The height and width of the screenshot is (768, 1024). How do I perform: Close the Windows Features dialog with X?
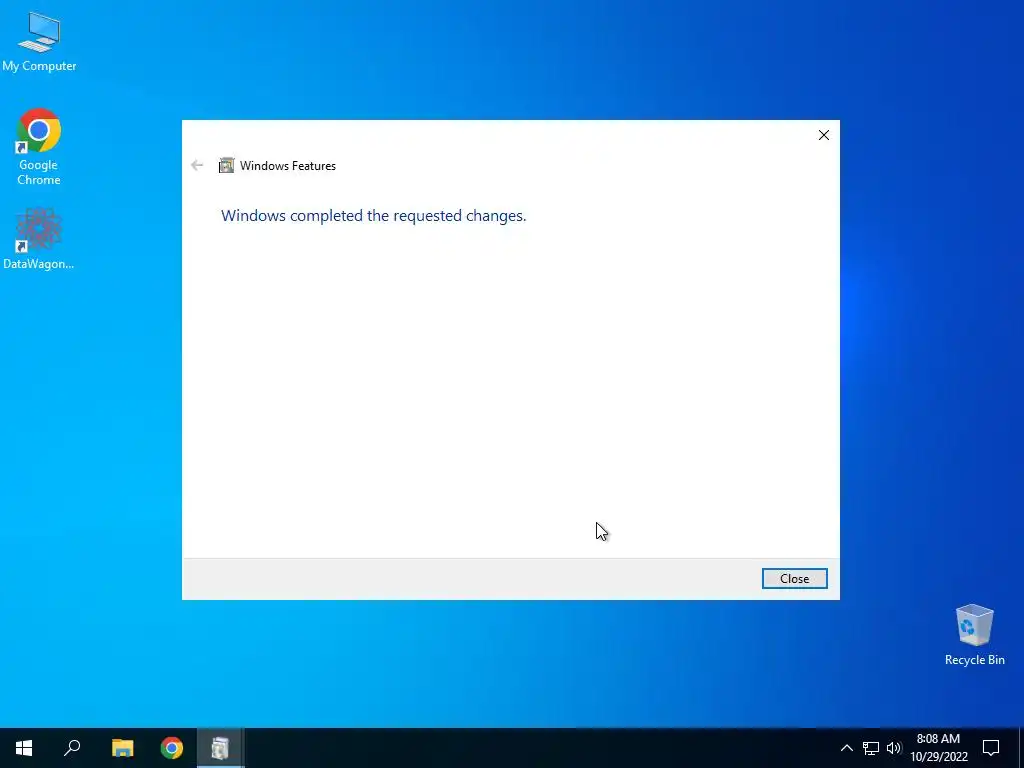pos(824,135)
